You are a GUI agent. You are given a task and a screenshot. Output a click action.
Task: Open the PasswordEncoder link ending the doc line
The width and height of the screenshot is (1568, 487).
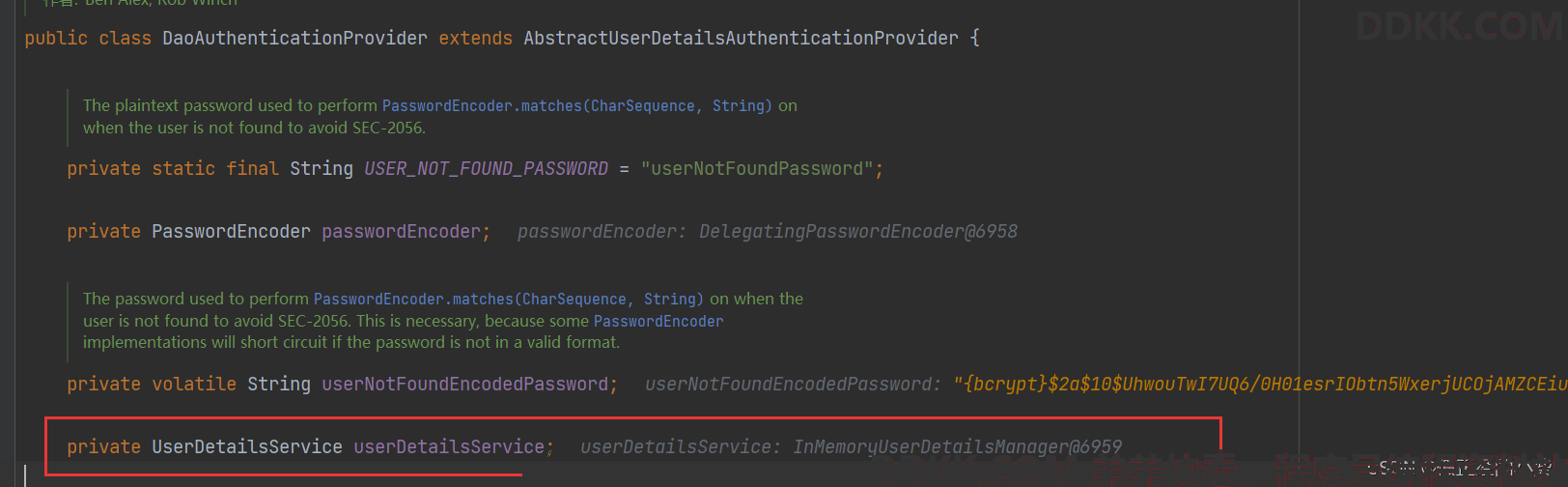click(x=658, y=322)
